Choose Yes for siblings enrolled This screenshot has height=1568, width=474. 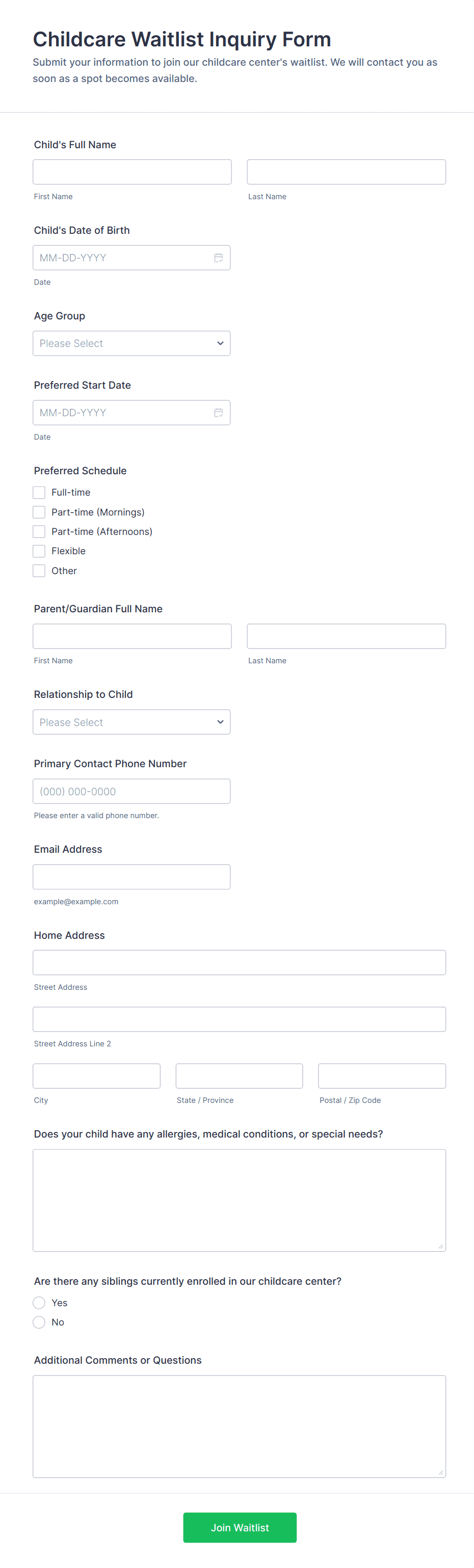(x=39, y=1303)
